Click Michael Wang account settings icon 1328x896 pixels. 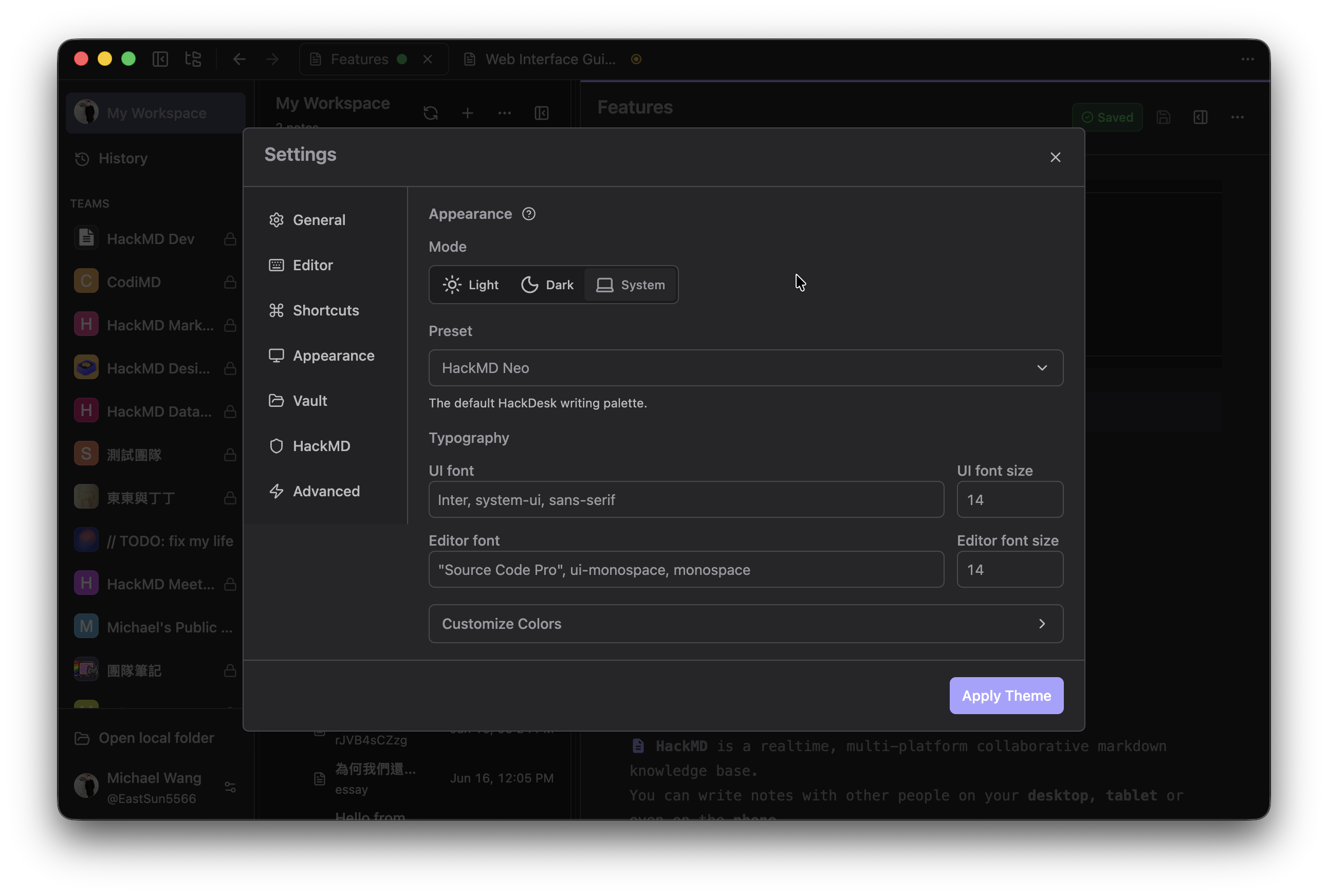coord(230,787)
